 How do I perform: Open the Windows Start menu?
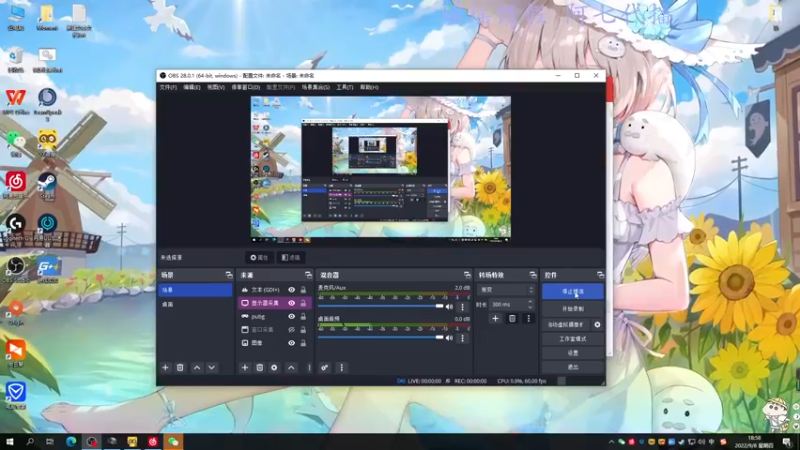(10, 441)
